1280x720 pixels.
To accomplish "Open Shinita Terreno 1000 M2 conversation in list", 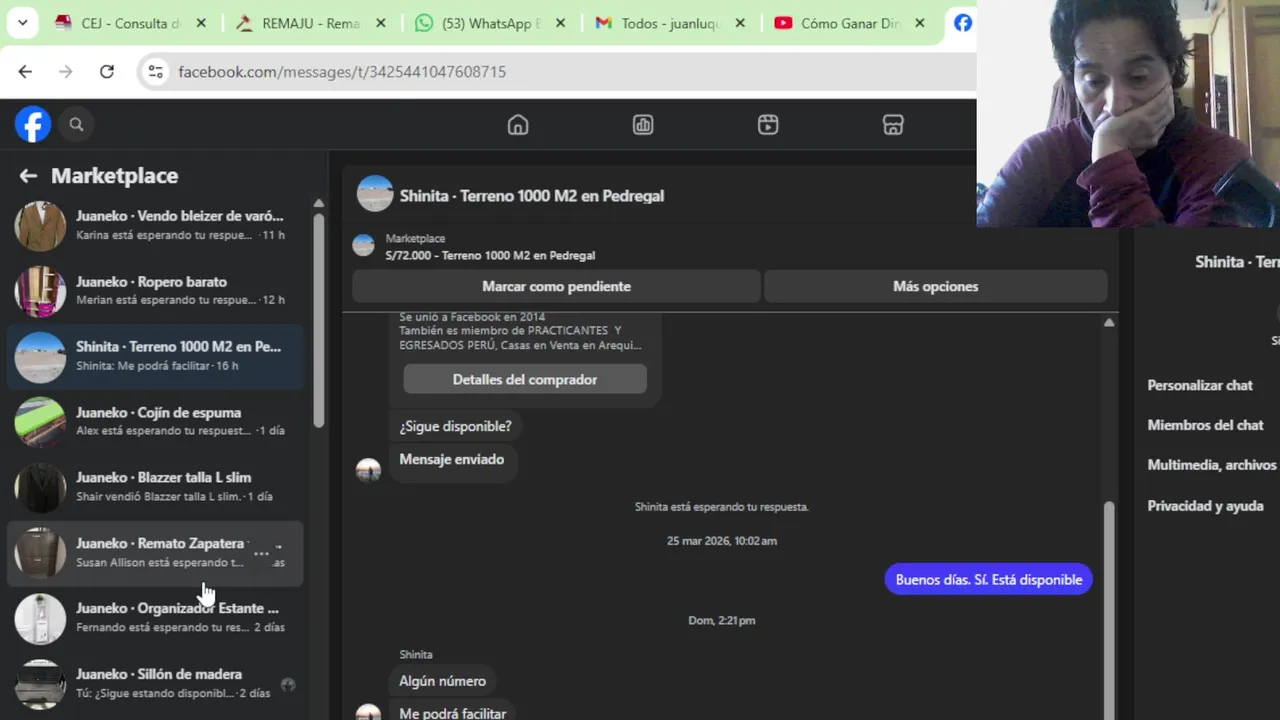I will (x=155, y=356).
